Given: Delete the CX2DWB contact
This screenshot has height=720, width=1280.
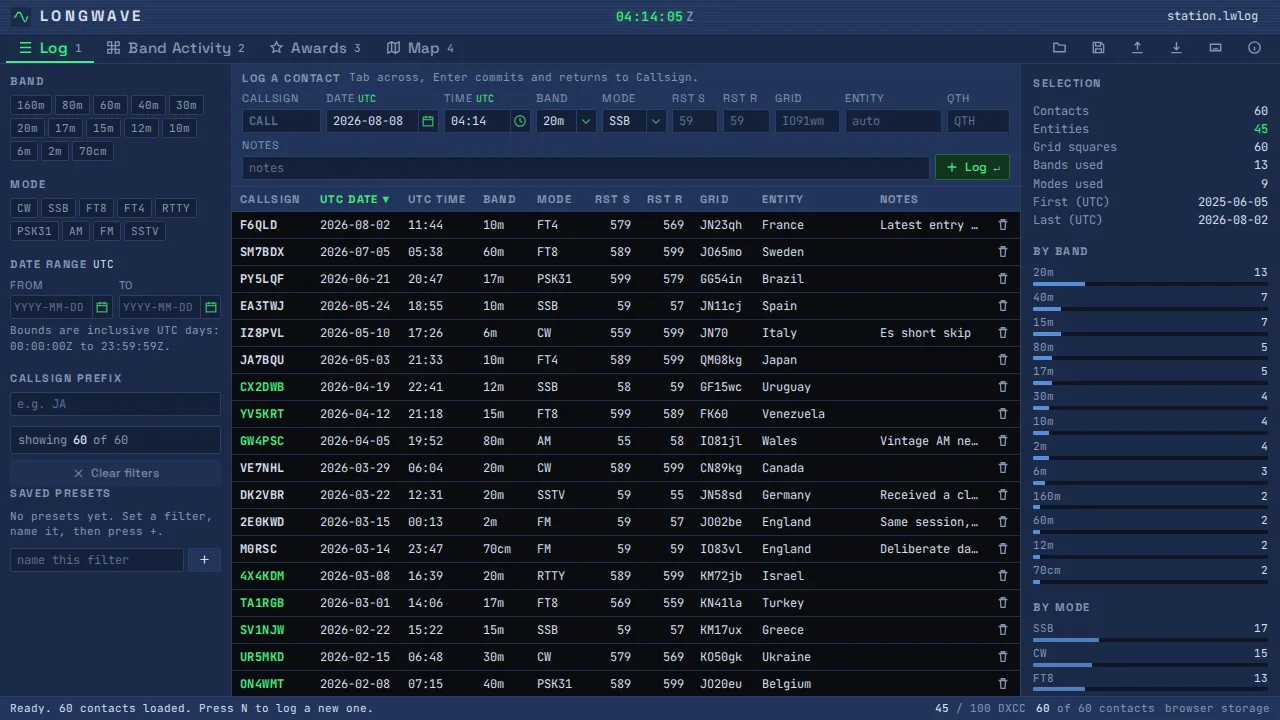Looking at the screenshot, I should pyautogui.click(x=1003, y=387).
